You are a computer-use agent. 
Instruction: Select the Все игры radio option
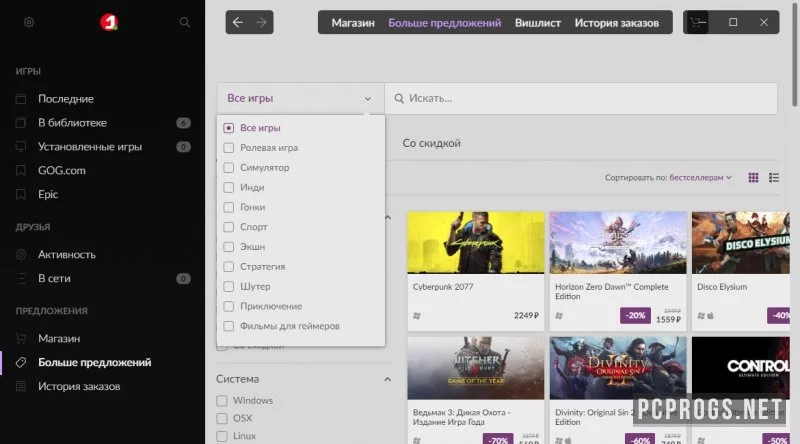pos(229,128)
